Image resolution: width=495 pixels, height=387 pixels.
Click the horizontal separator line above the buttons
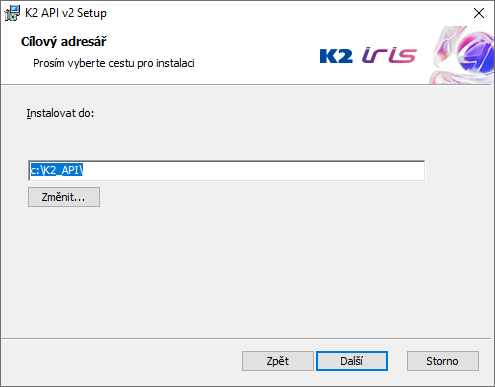click(x=246, y=339)
